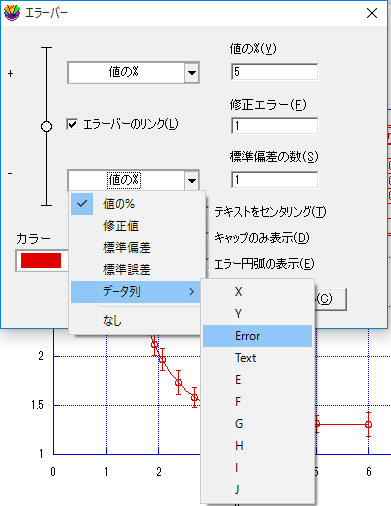Viewport: 391px width, 506px height.
Task: Choose column Y in the submenu
Action: (257, 314)
